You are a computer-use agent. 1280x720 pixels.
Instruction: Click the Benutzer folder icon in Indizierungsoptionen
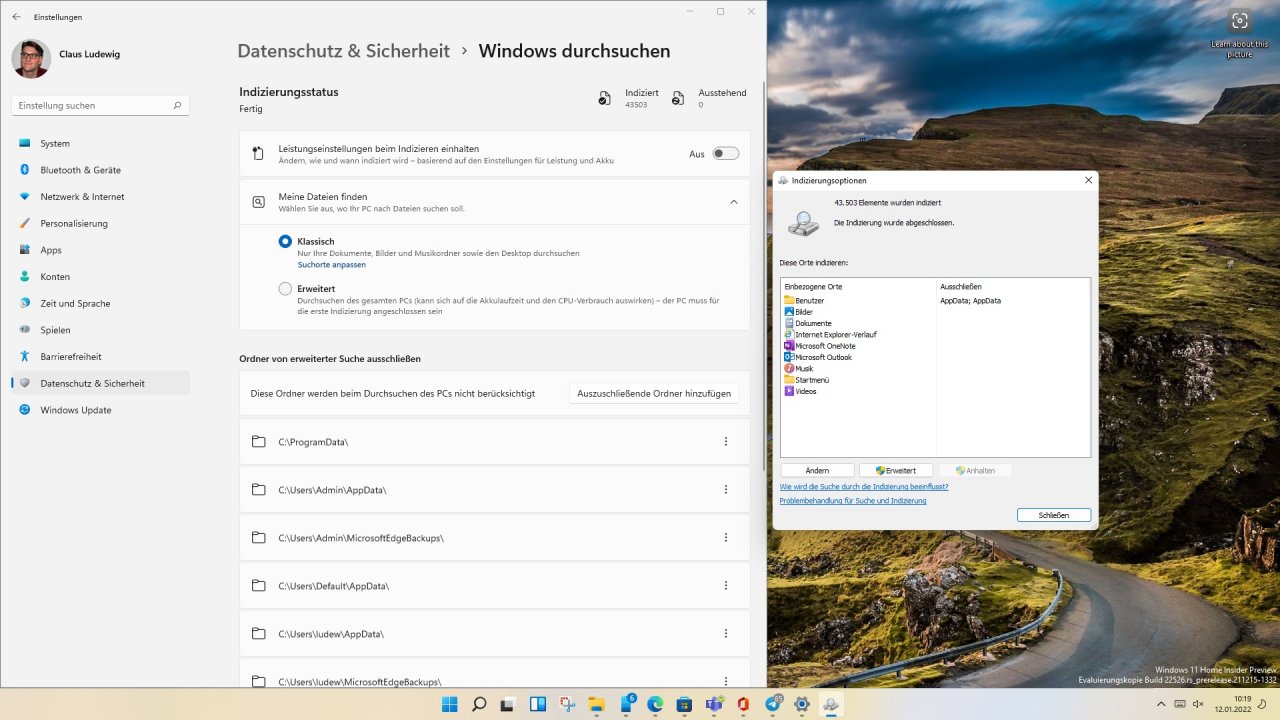point(789,300)
